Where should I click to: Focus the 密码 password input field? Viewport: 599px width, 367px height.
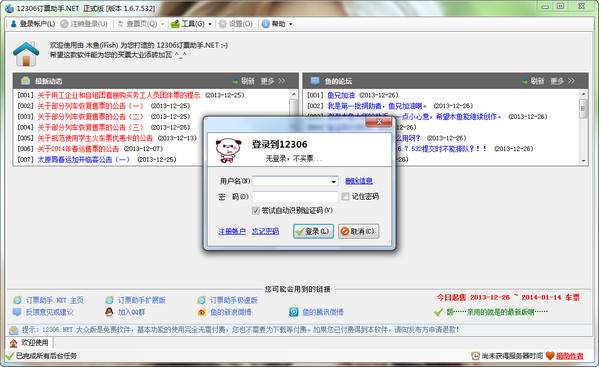click(295, 197)
